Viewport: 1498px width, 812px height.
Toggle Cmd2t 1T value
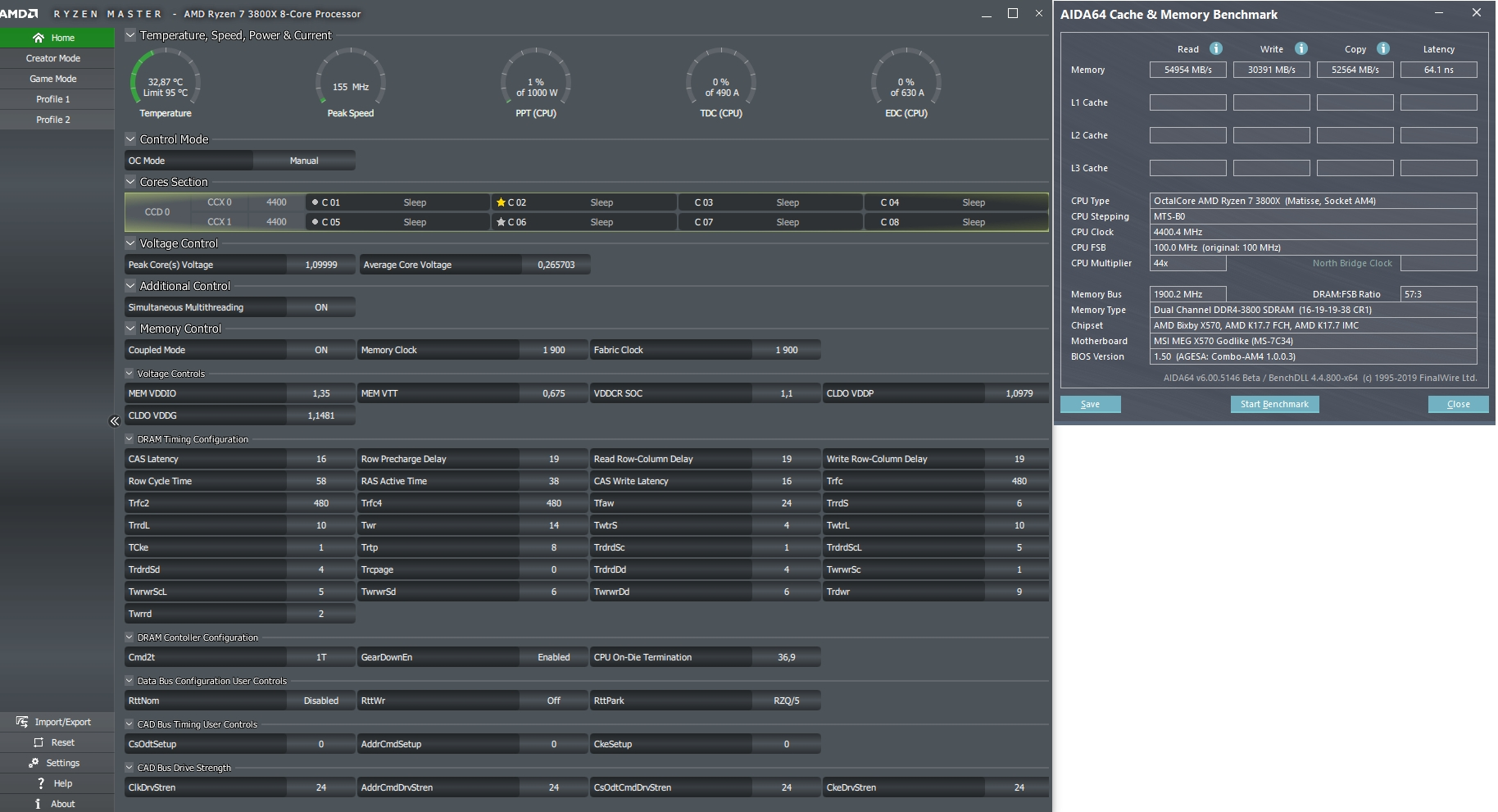coord(321,657)
